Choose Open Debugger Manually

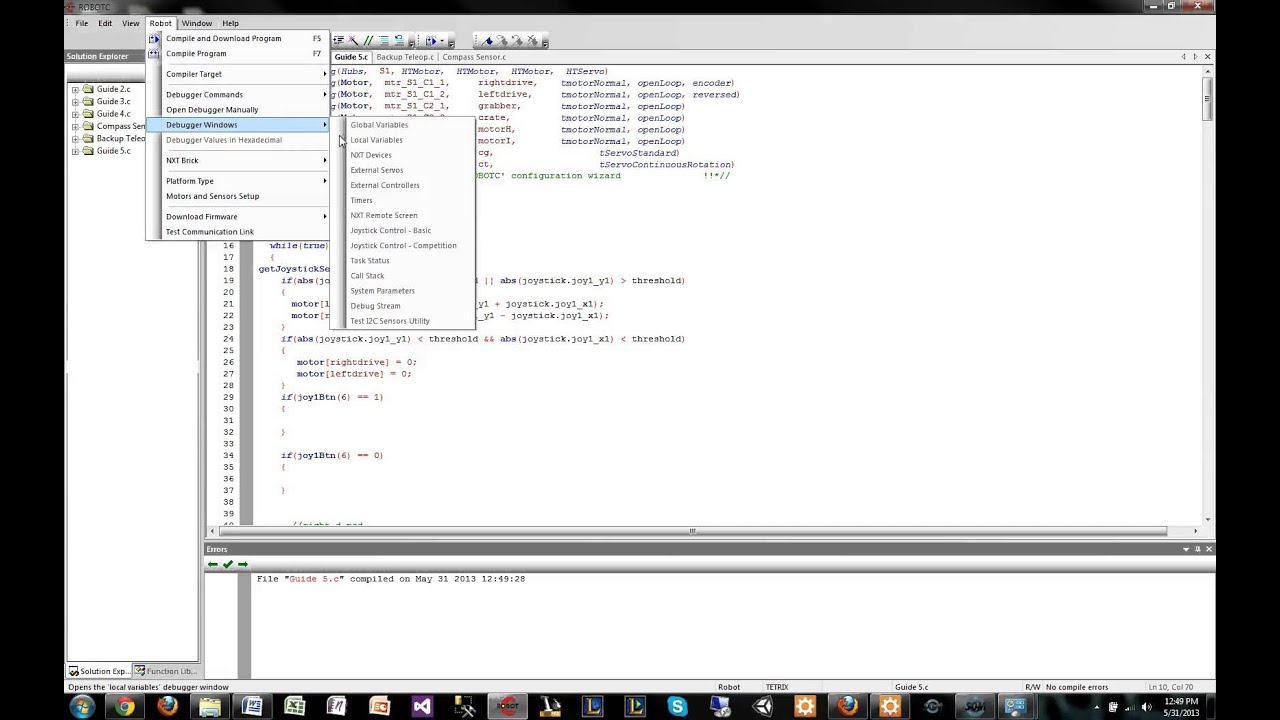tap(238, 109)
